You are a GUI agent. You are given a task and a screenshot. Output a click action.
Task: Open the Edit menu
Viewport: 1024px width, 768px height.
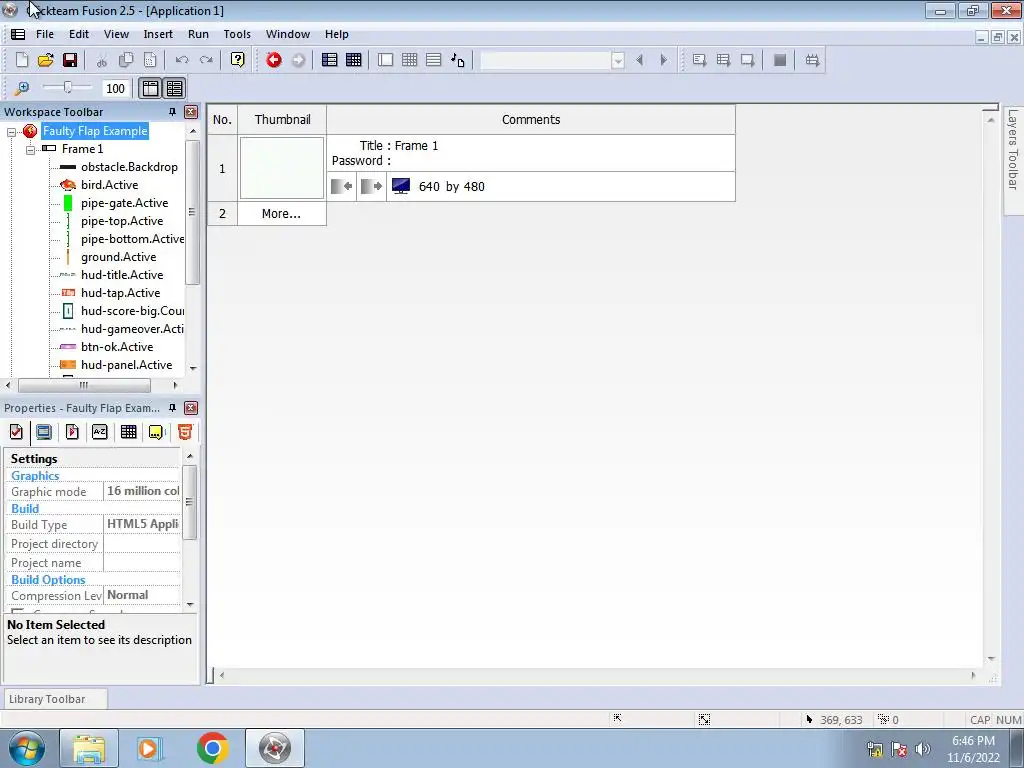(78, 34)
